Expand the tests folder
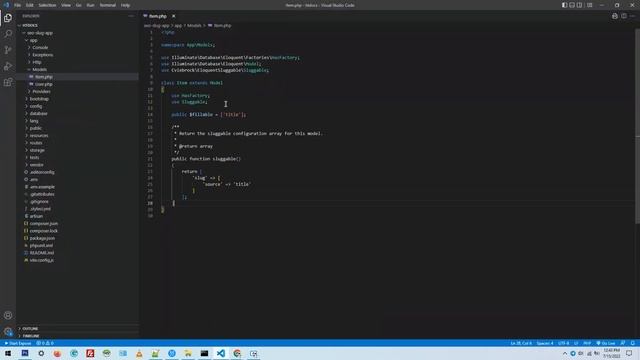Image resolution: width=640 pixels, height=360 pixels. coord(34,158)
